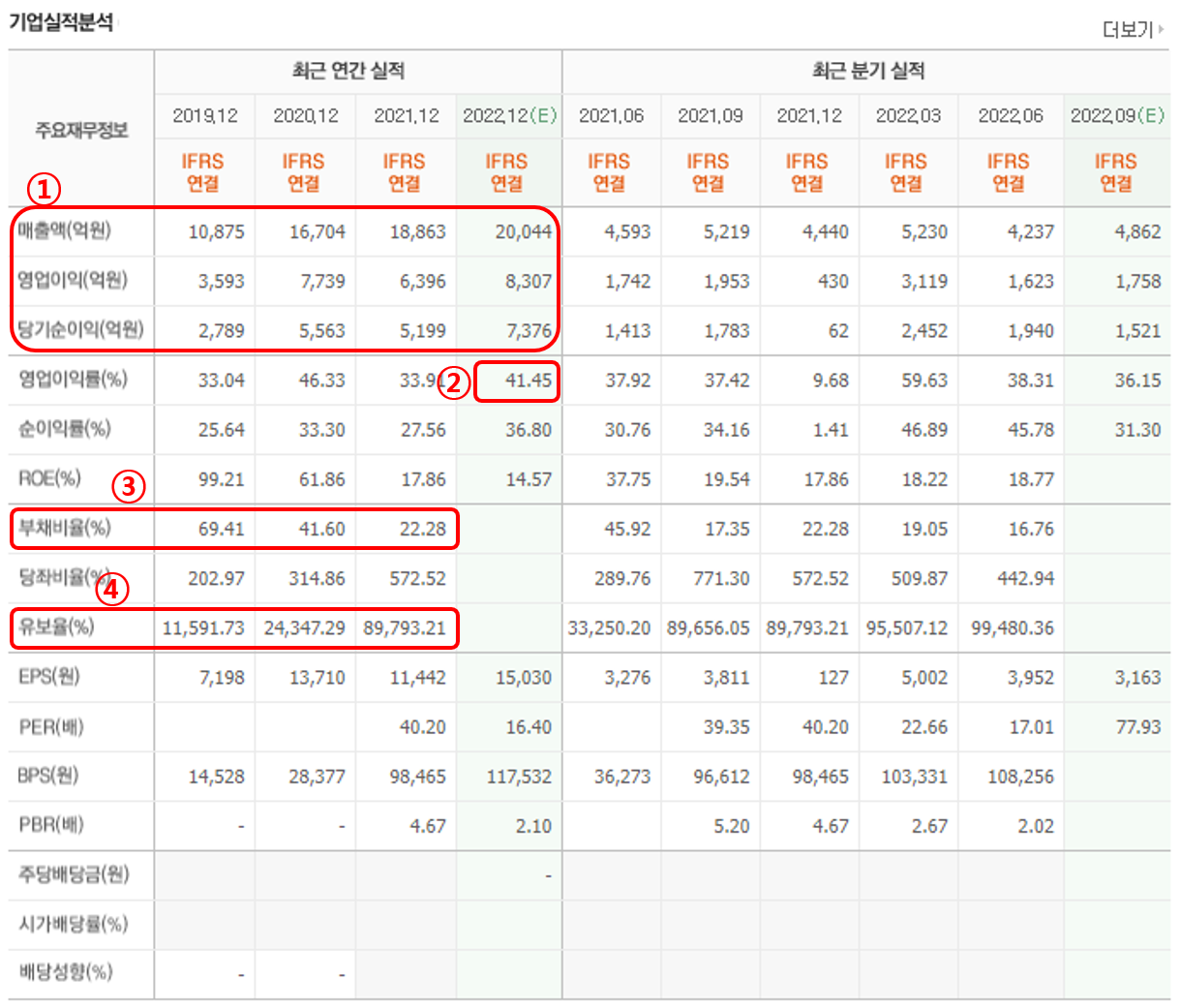The width and height of the screenshot is (1180, 1008).
Task: Select the 주당배당금(원) row label
Action: coord(76,874)
